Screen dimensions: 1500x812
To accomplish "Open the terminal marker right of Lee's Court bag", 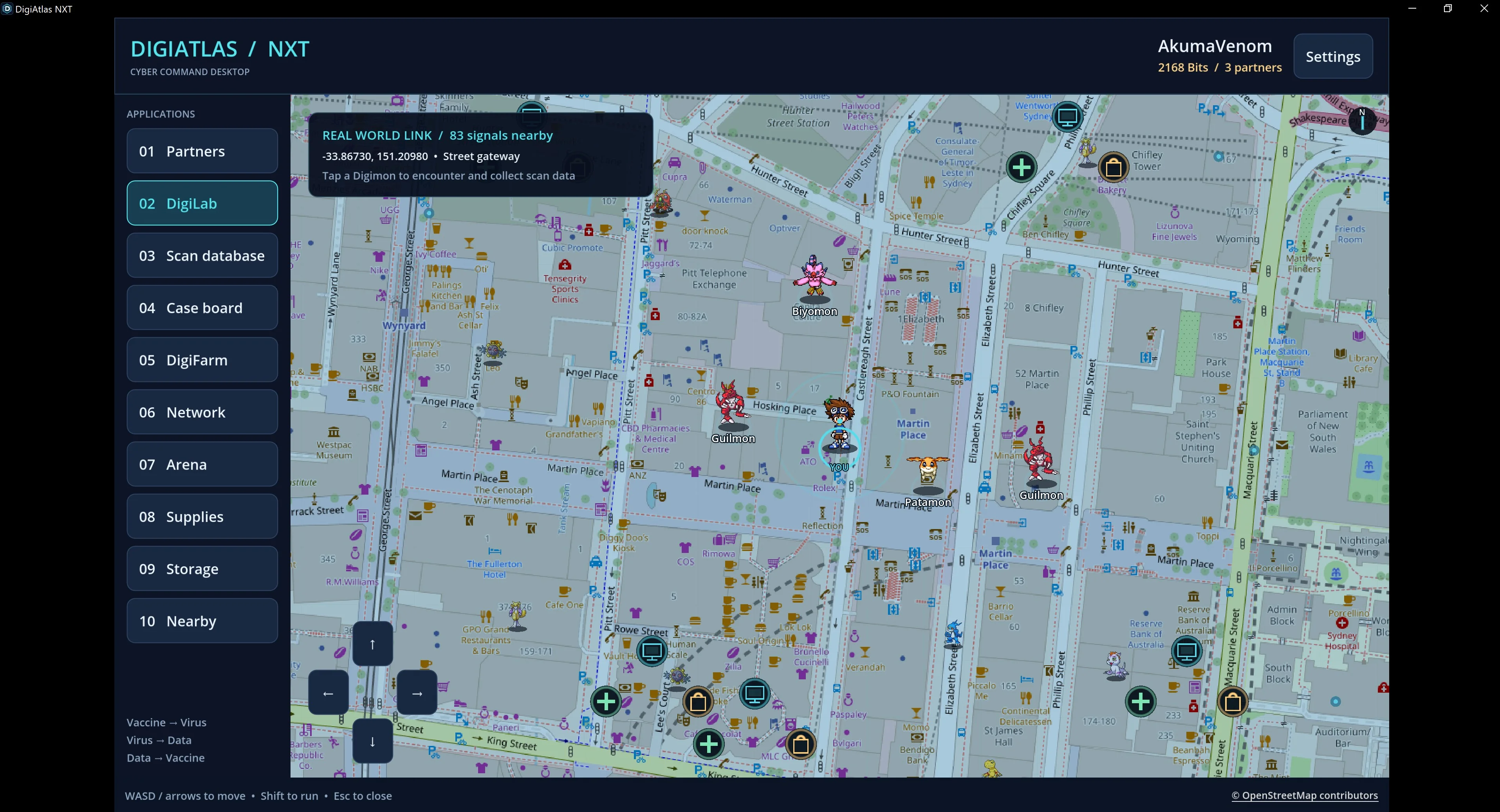I will (755, 694).
